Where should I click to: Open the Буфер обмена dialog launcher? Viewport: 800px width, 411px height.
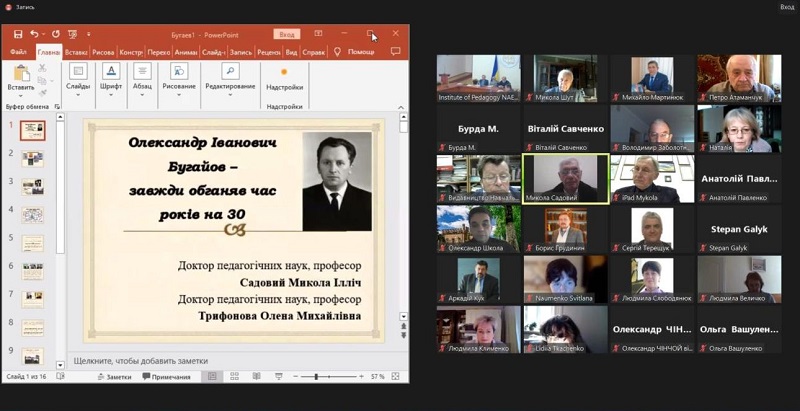coord(57,107)
